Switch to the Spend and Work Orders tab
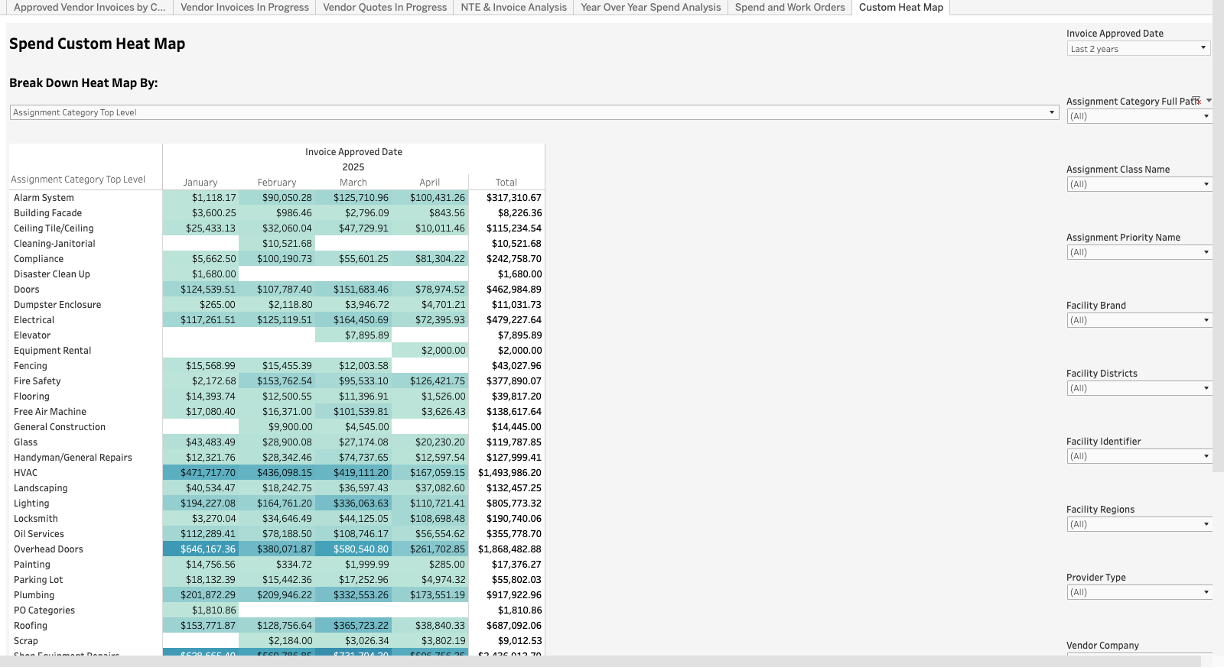Viewport: 1224px width, 668px height. pyautogui.click(x=789, y=7)
